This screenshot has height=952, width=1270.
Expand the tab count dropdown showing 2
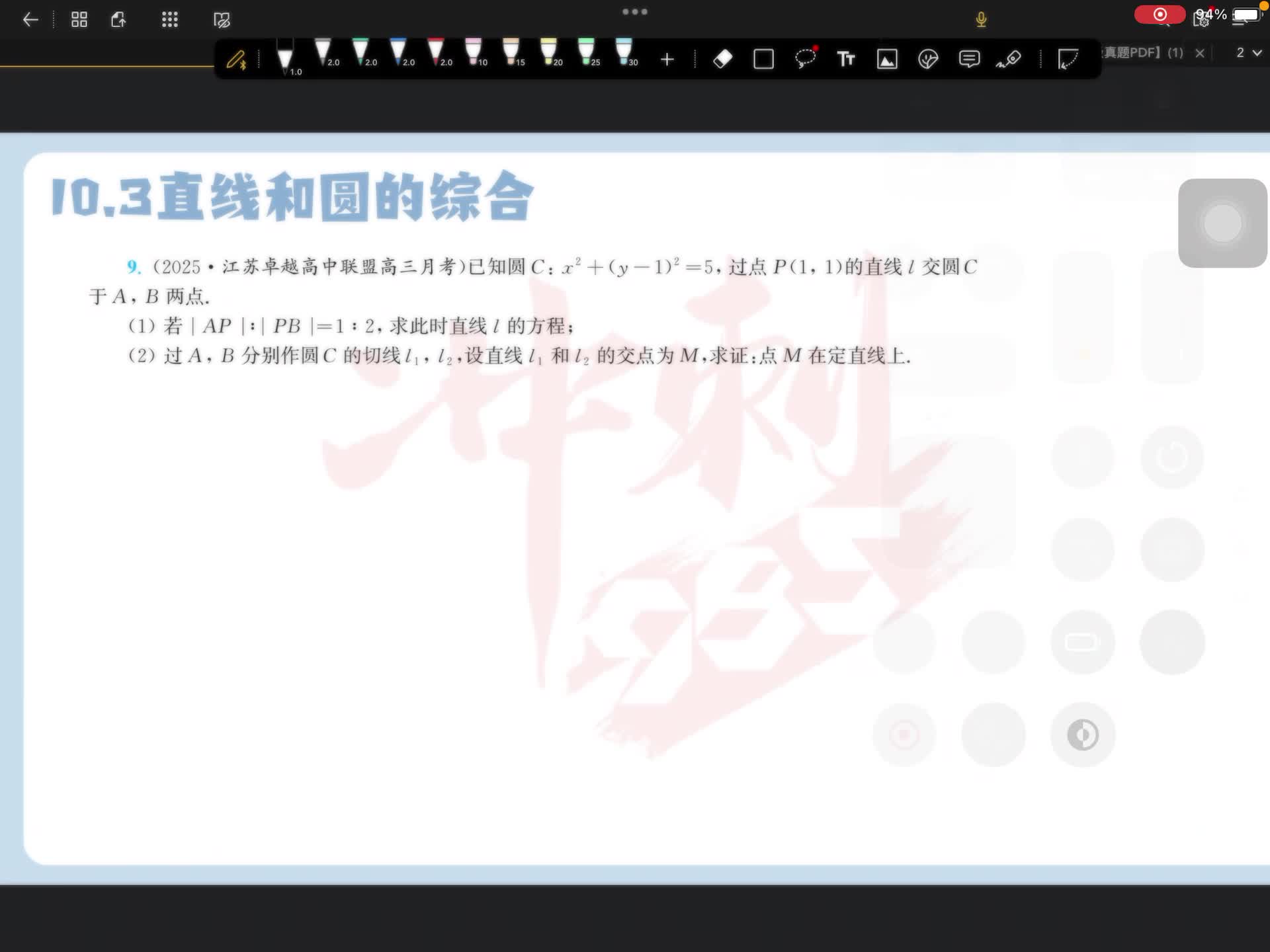(x=1248, y=53)
